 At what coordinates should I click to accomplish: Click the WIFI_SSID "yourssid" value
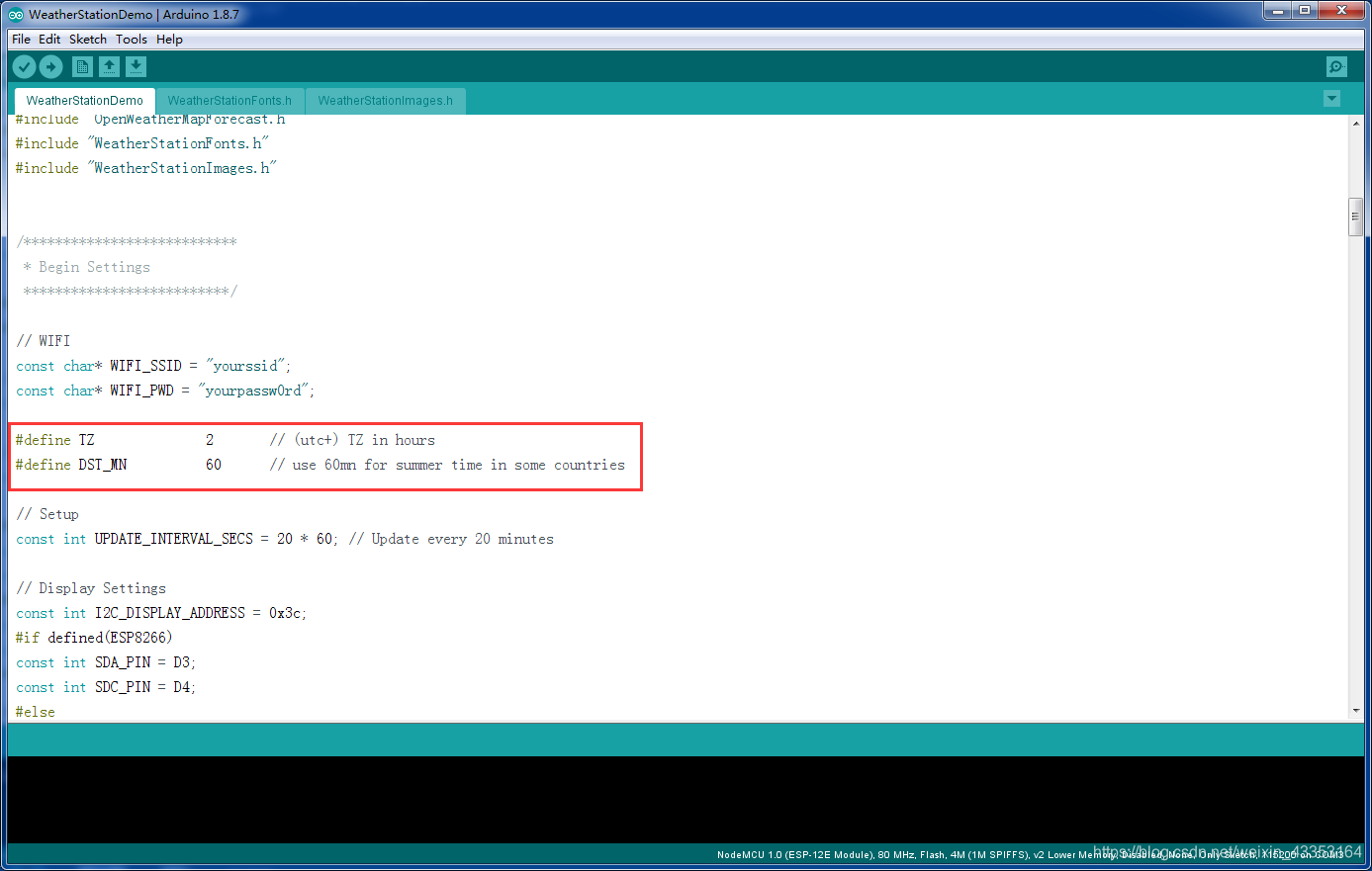coord(246,366)
